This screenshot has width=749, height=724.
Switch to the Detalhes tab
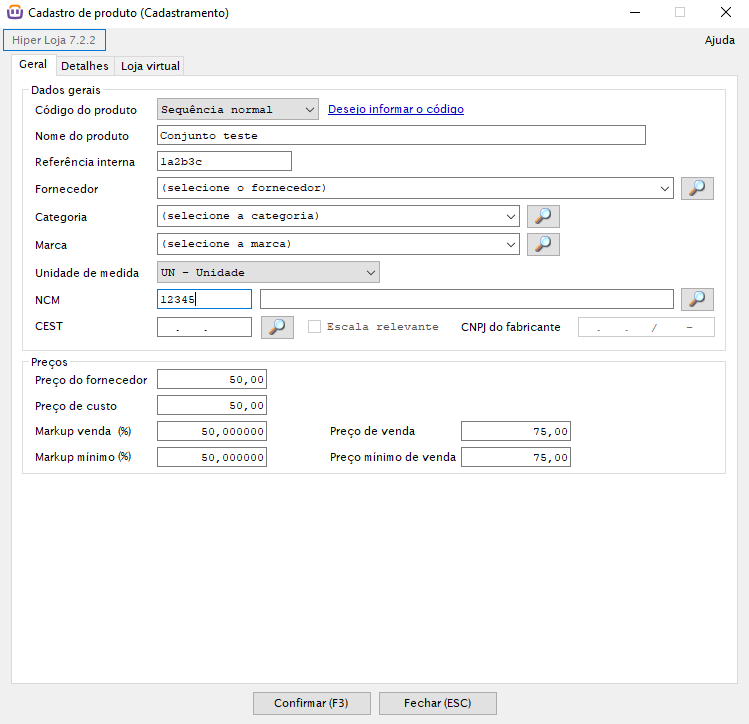[85, 66]
